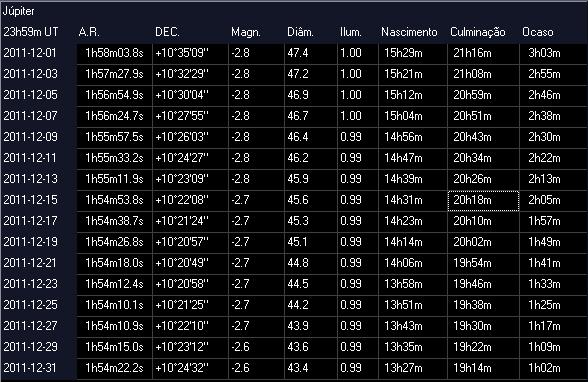The height and width of the screenshot is (382, 588).
Task: Click the set time cell 1h25m
Action: 554,305
